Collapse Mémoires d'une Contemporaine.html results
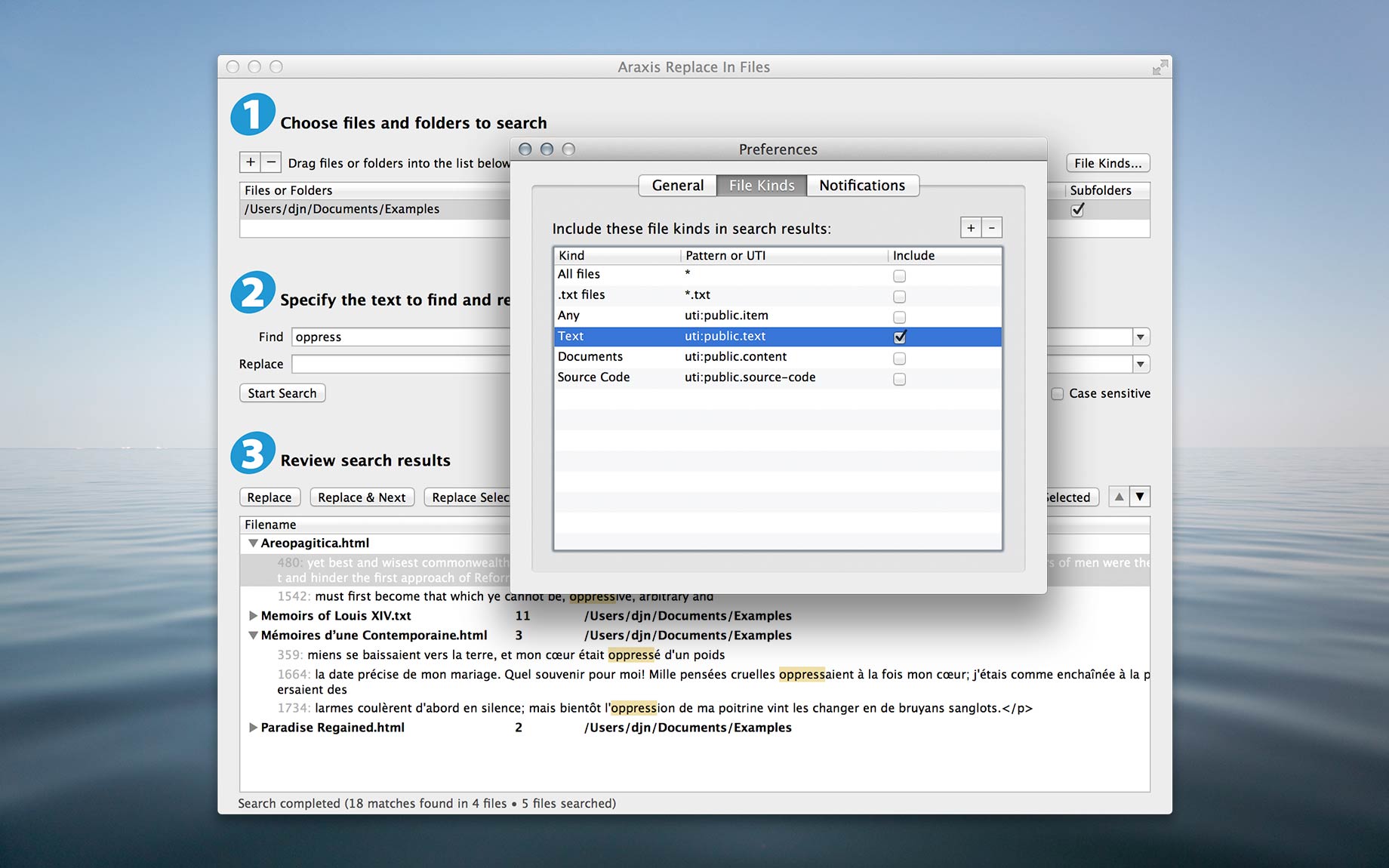Image resolution: width=1389 pixels, height=868 pixels. point(253,636)
